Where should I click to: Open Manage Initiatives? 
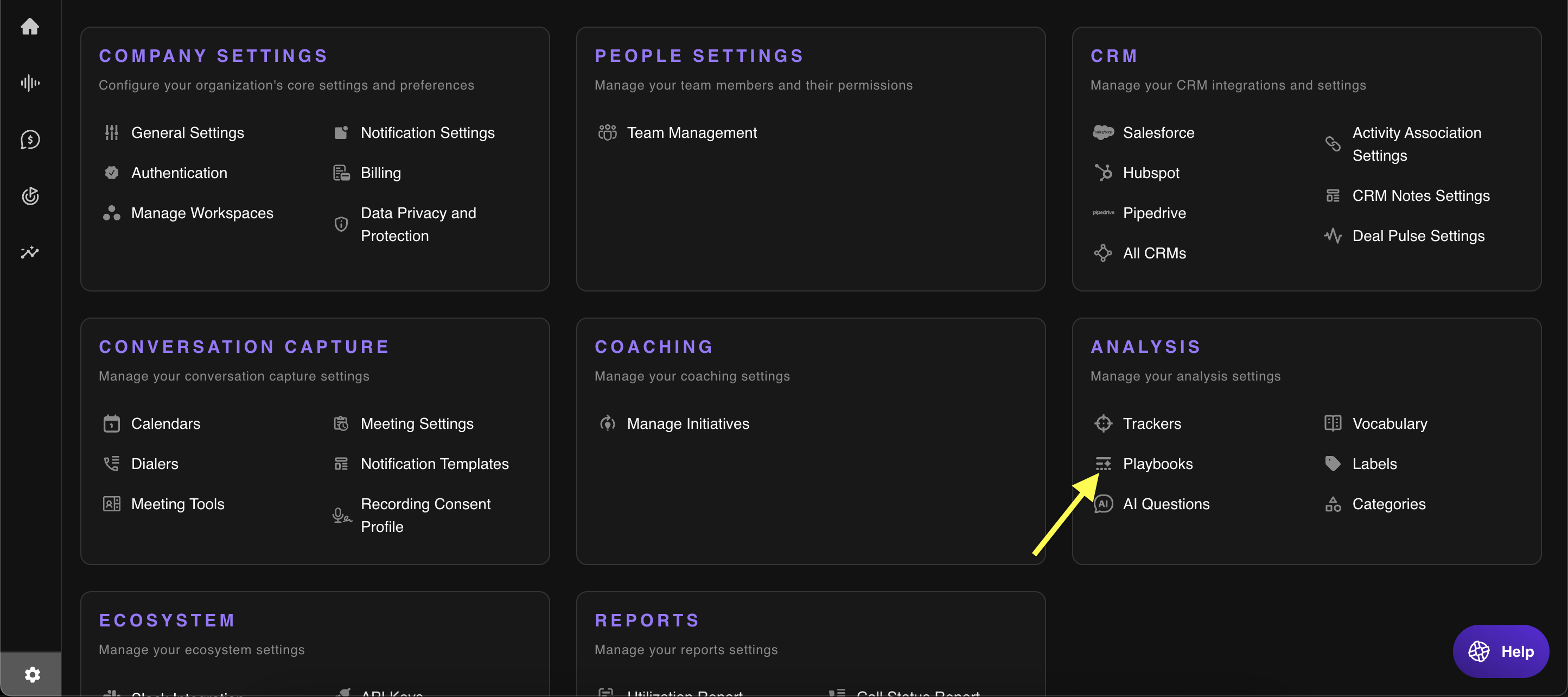click(x=688, y=423)
